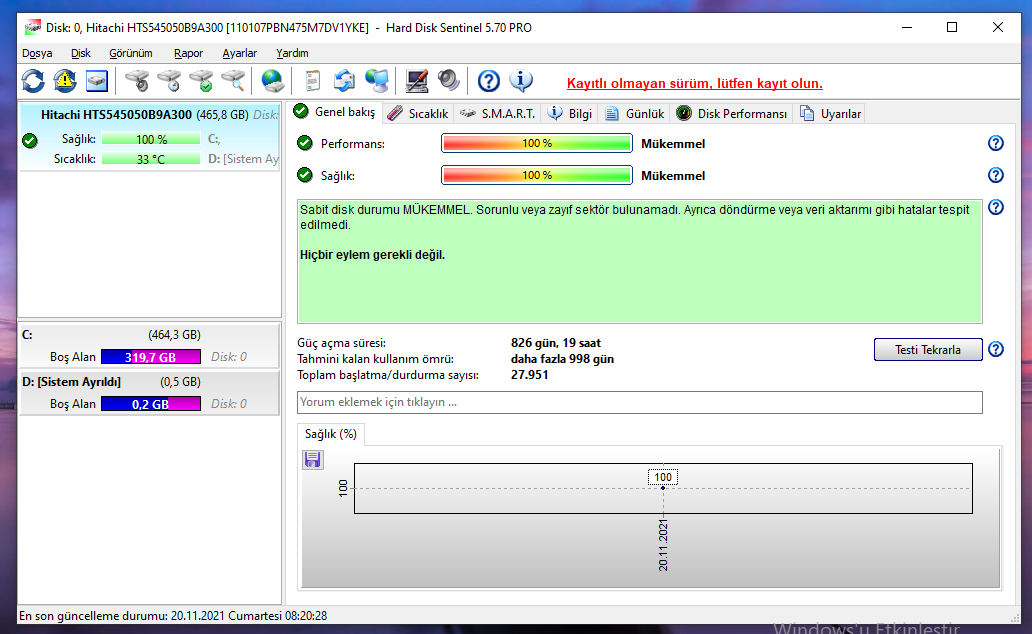This screenshot has height=634, width=1032.
Task: Open the Görünüm menu
Action: click(x=130, y=53)
